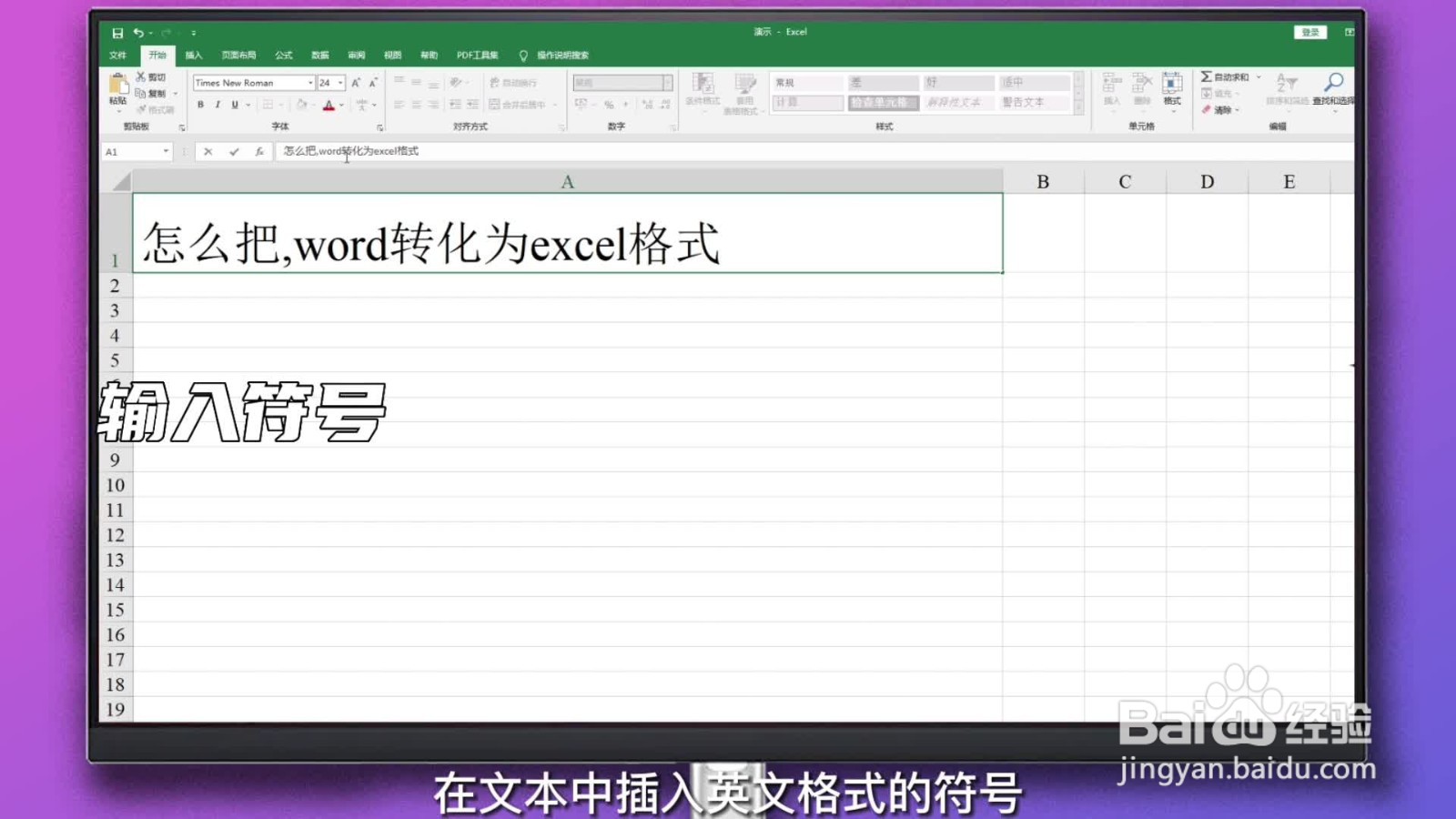Click the fill color paint bucket icon

(301, 105)
